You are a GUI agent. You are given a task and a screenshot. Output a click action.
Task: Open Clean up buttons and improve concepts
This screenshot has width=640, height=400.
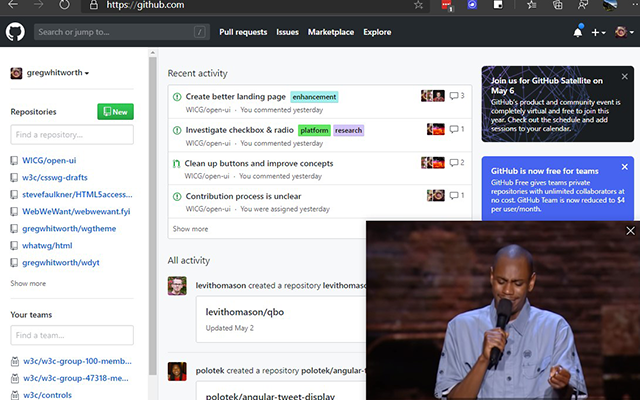click(259, 163)
